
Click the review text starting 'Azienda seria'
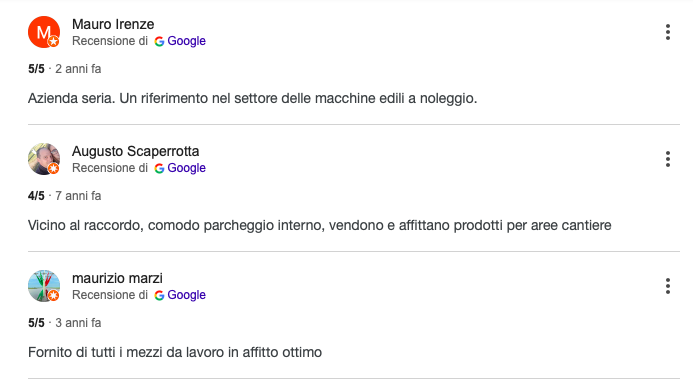(x=252, y=98)
